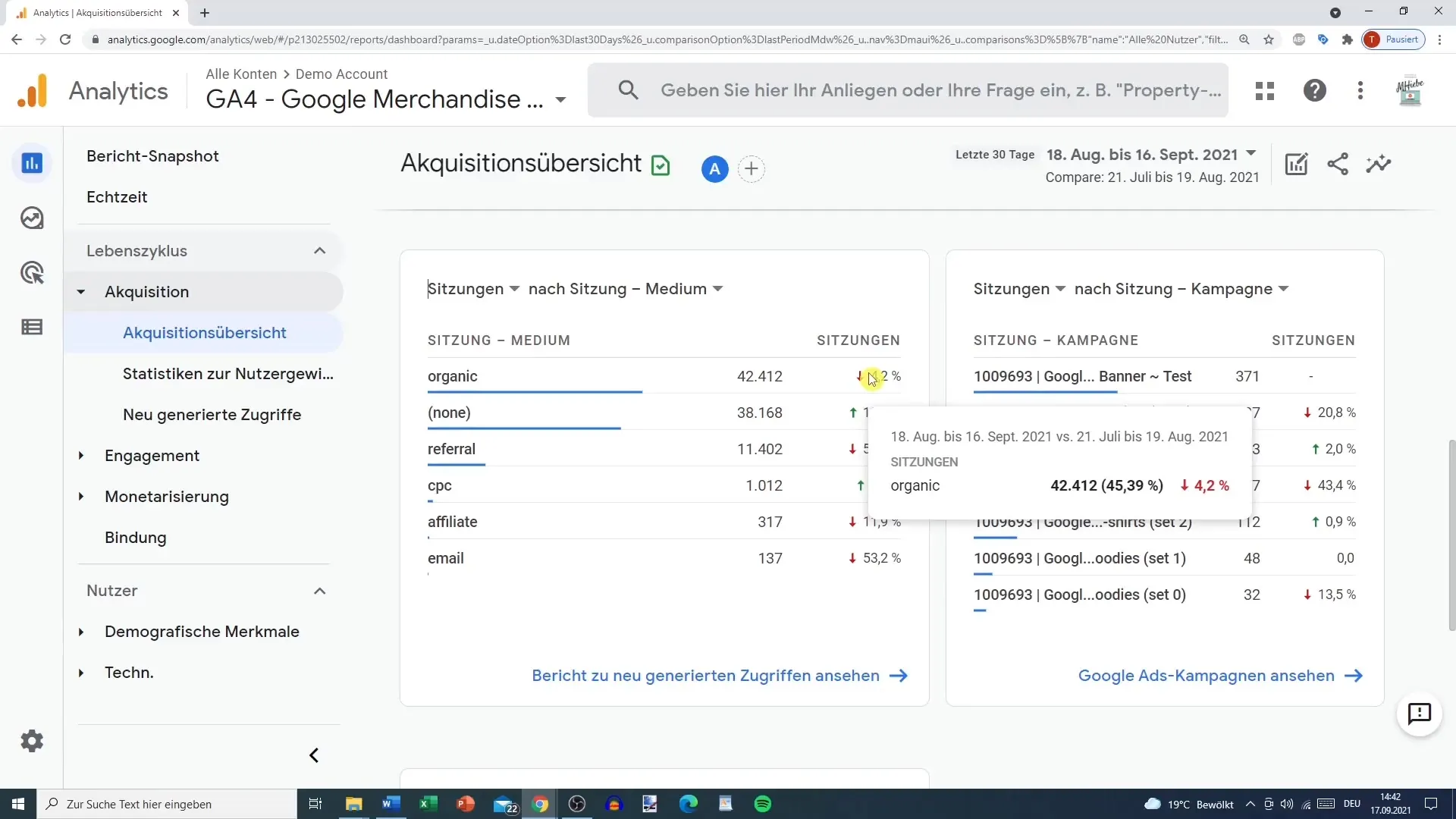Click 'Alle Konten' breadcrumb
The width and height of the screenshot is (1456, 819).
click(x=241, y=74)
